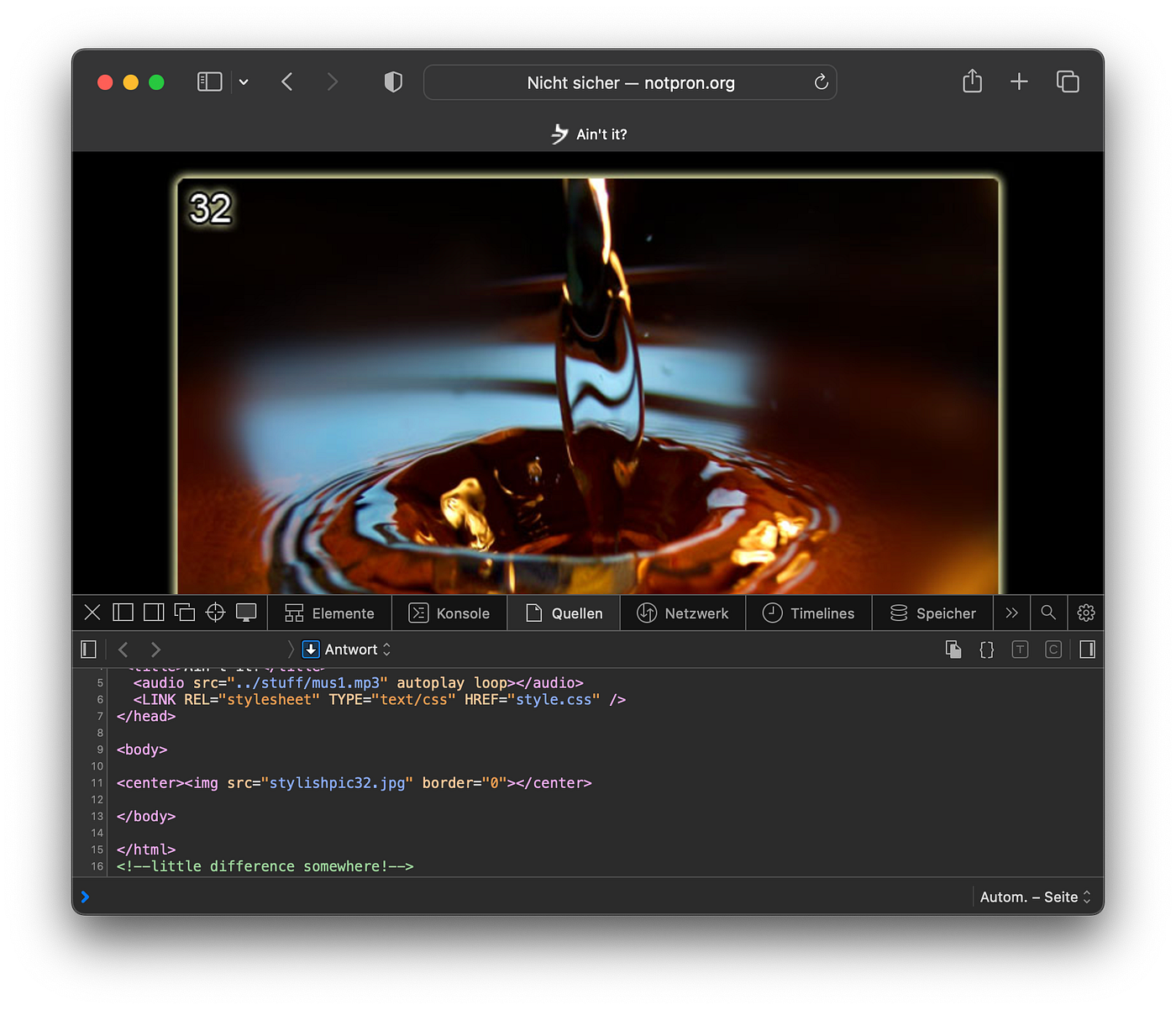Switch to the Netzwerk tab
This screenshot has height=1010, width=1176.
[x=683, y=613]
